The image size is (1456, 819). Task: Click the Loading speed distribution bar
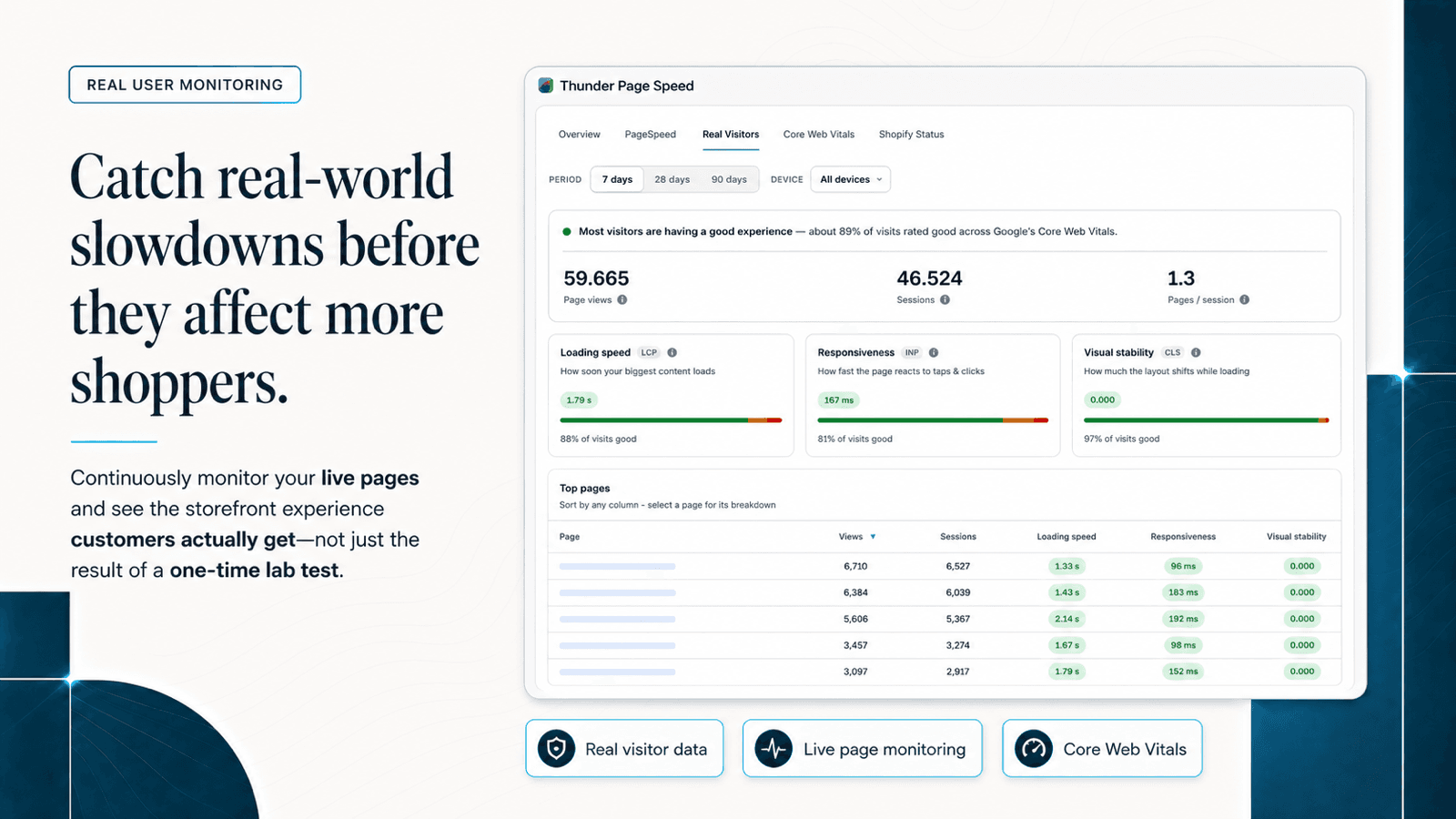click(x=672, y=420)
